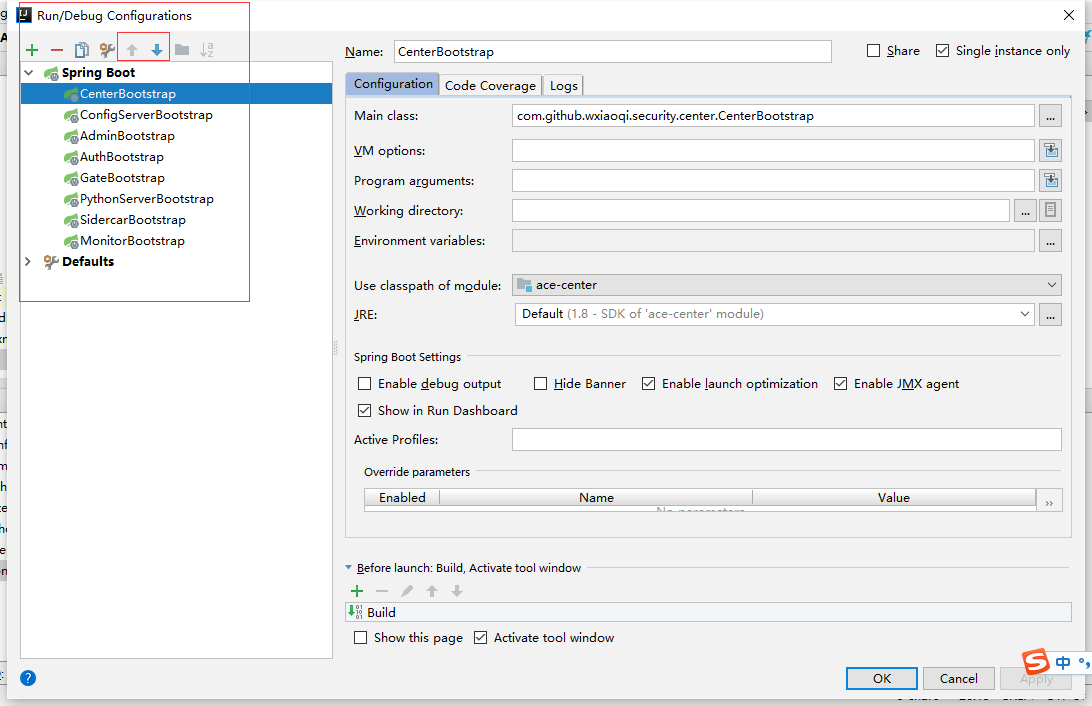
Task: Open the JRE dropdown
Action: click(774, 314)
